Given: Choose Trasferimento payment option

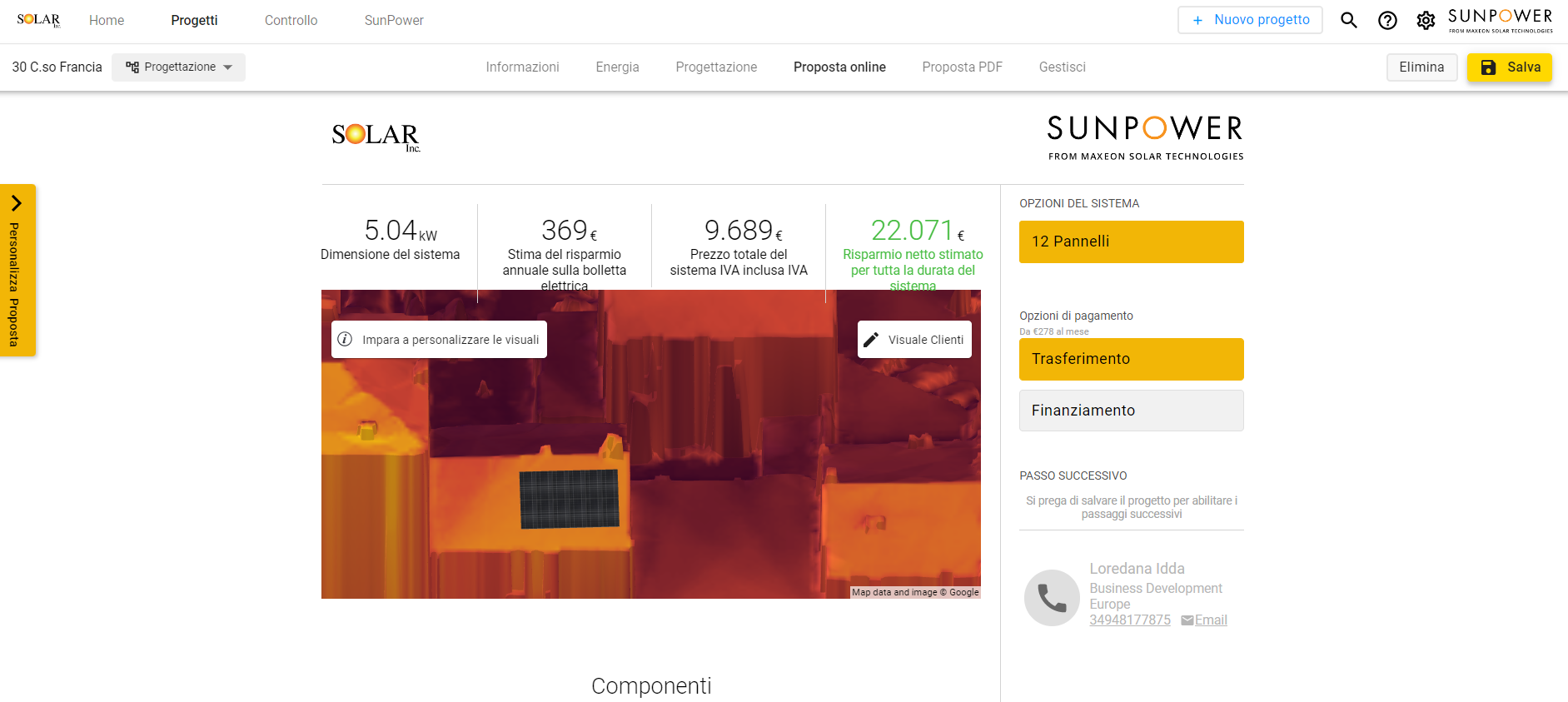Looking at the screenshot, I should [x=1131, y=359].
